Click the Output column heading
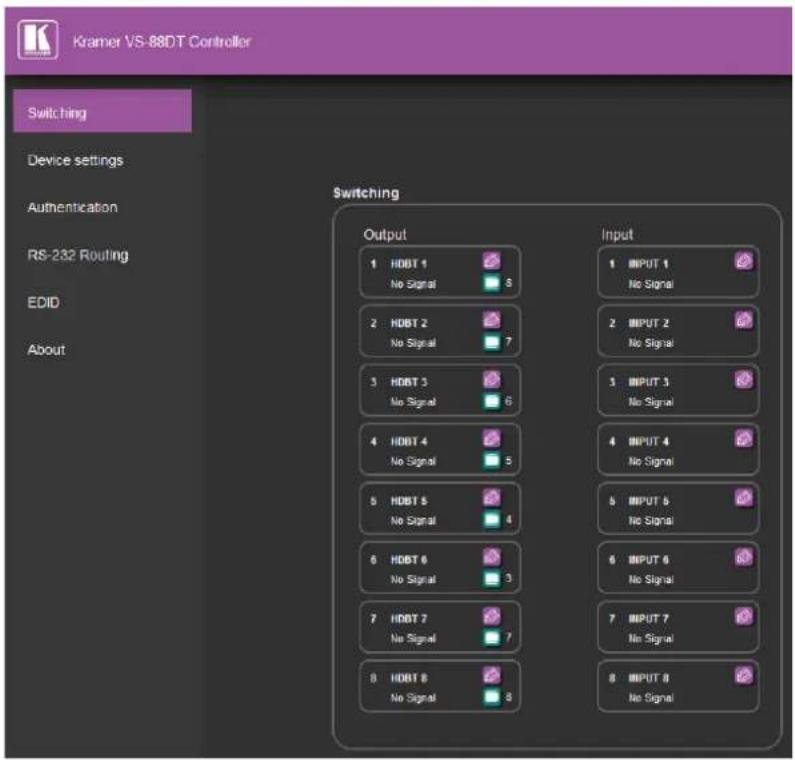Viewport: 795px width, 760px height. [x=385, y=235]
